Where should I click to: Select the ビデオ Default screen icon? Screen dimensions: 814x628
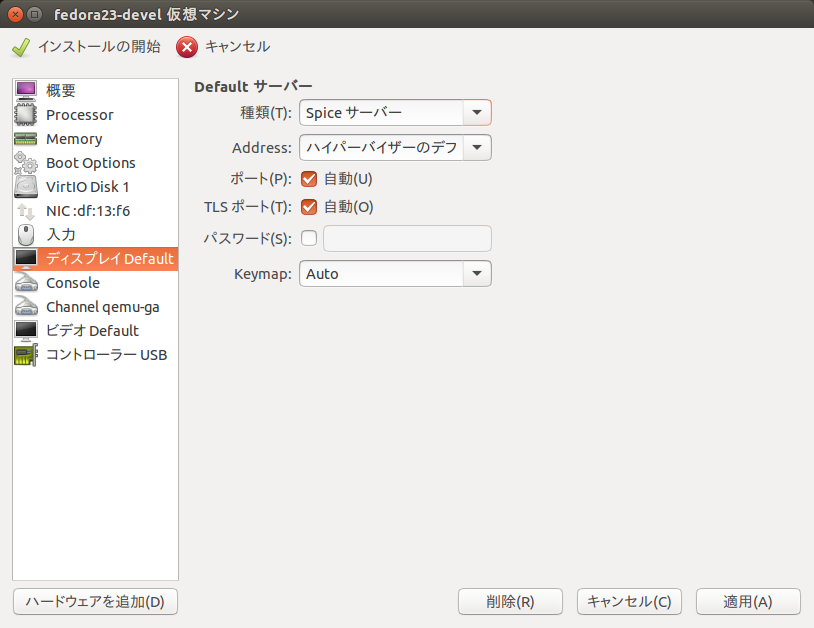(25, 331)
